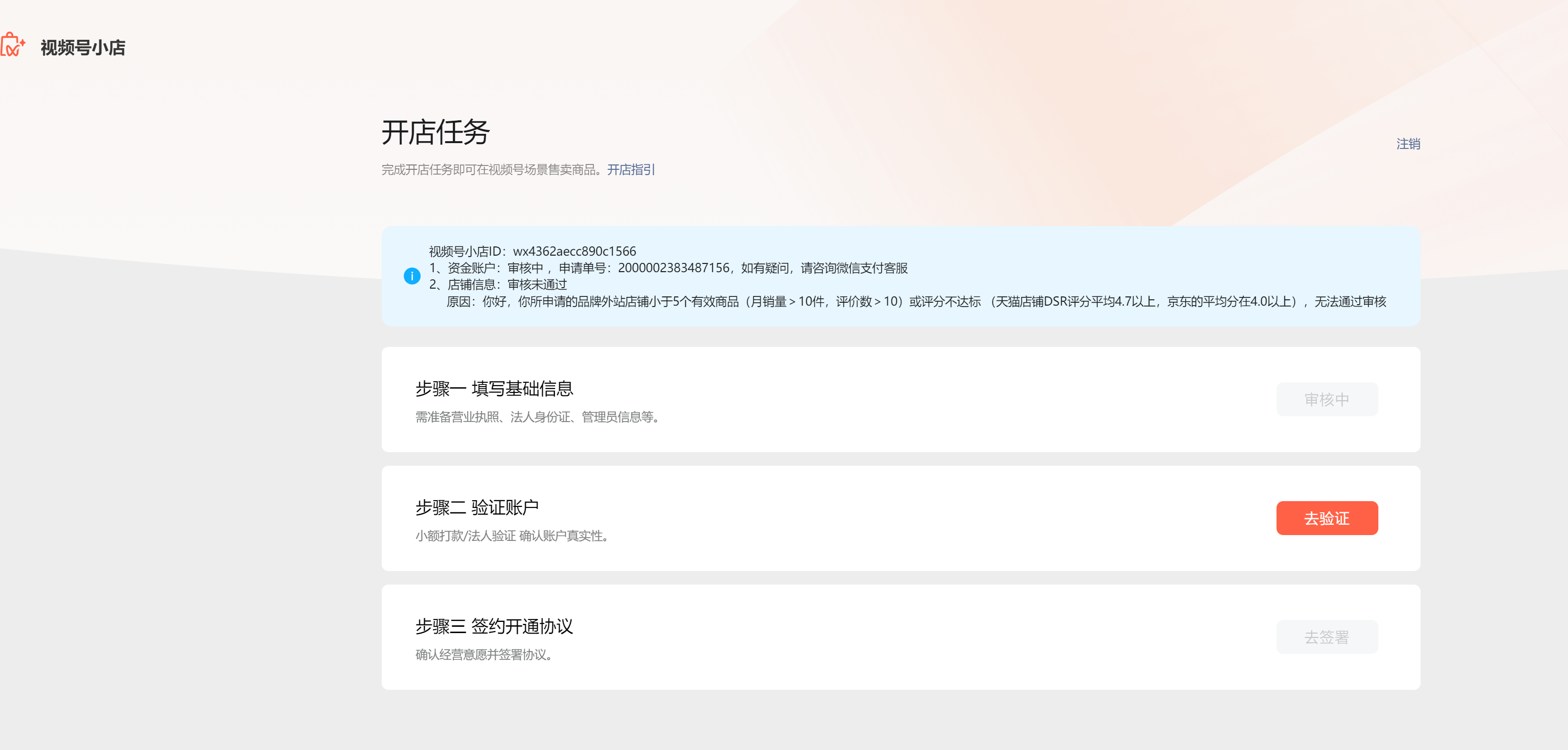
Task: Click the 视频号小店ID line in notice
Action: coord(532,251)
